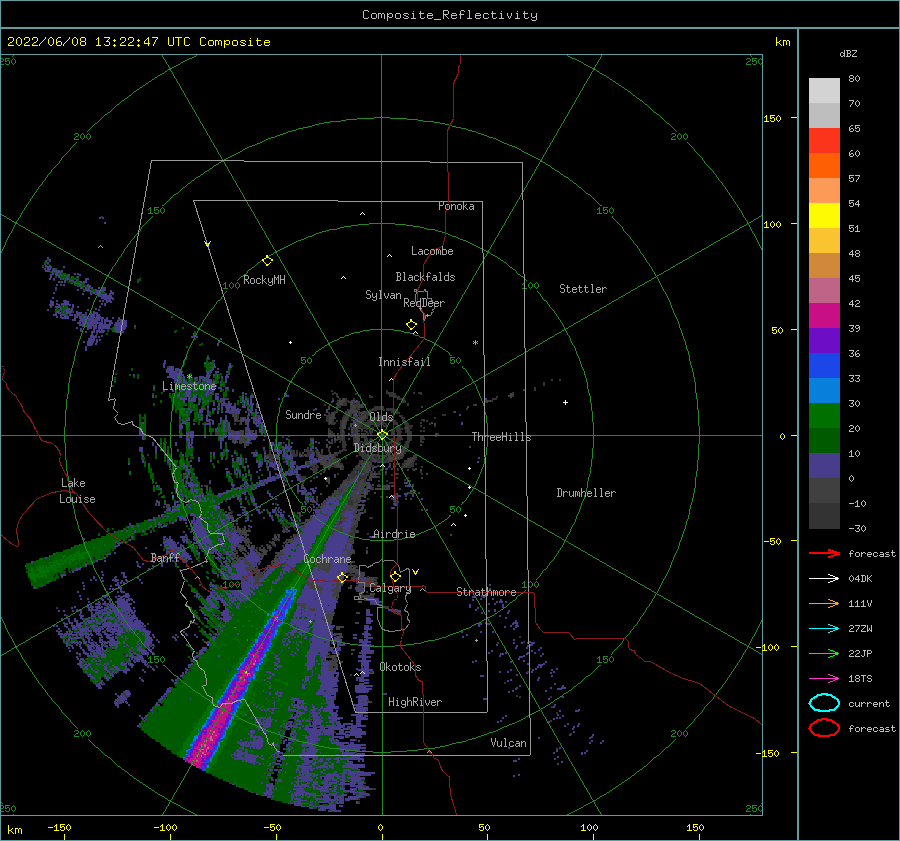Screen dimensions: 900x841
Task: Select the Airdrie label
Action: 394,534
